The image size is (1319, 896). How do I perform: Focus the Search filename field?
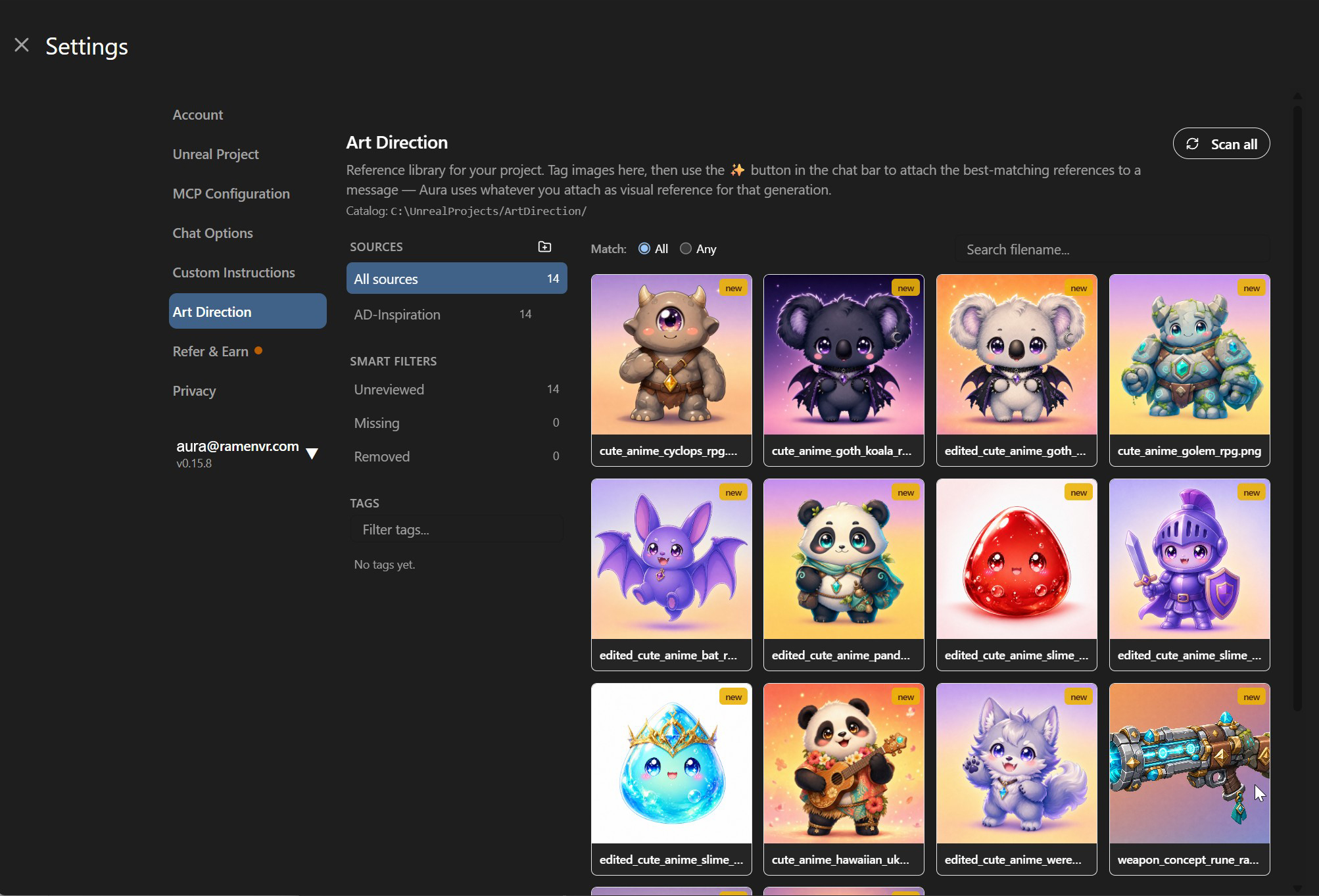pos(1112,250)
